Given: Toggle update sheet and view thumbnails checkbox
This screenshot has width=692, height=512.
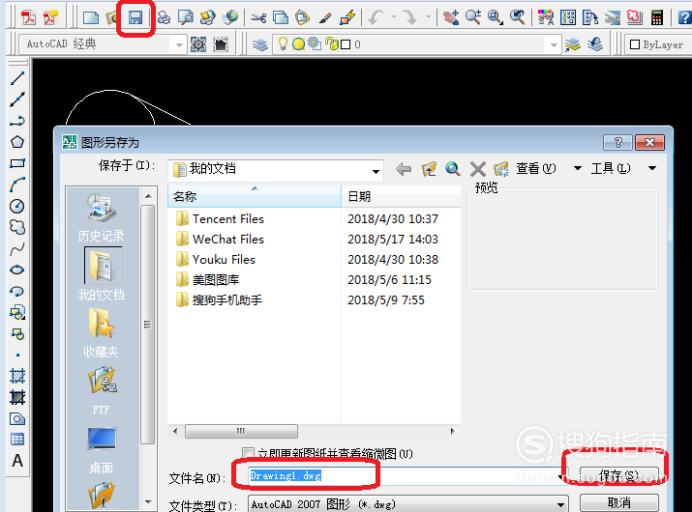Looking at the screenshot, I should pos(248,453).
